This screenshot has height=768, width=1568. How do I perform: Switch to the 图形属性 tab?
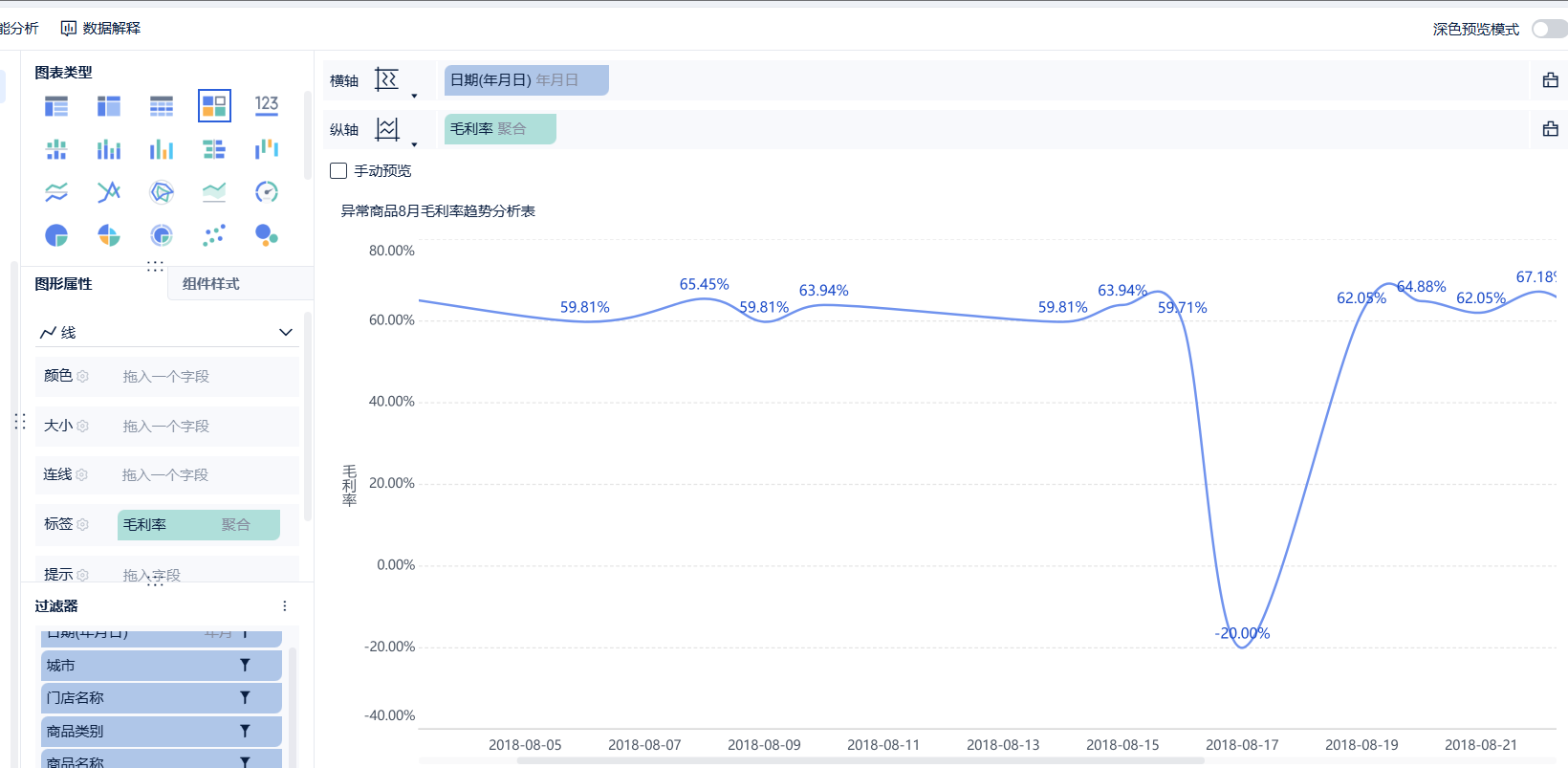(64, 284)
